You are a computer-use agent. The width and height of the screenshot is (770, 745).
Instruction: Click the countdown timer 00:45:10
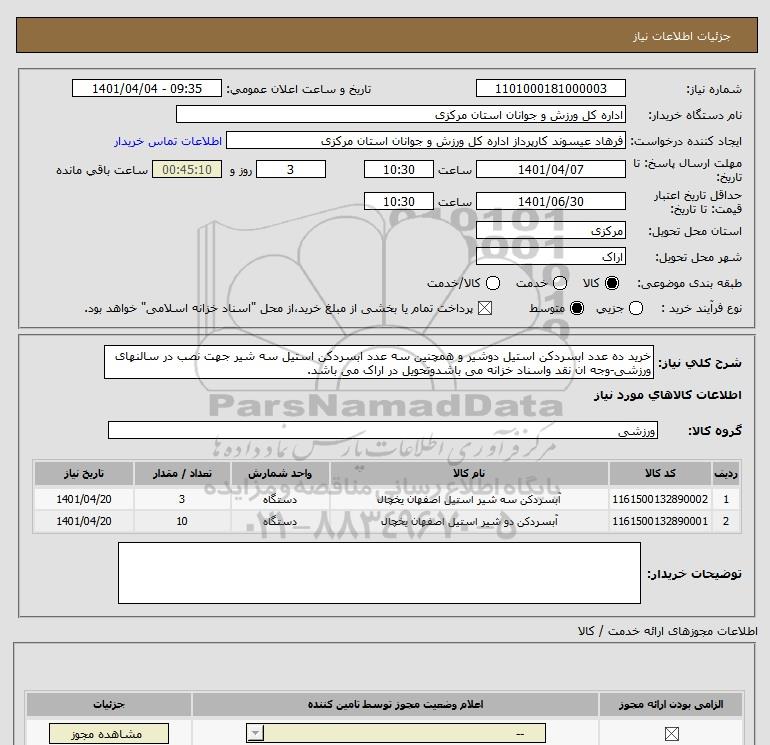(187, 169)
